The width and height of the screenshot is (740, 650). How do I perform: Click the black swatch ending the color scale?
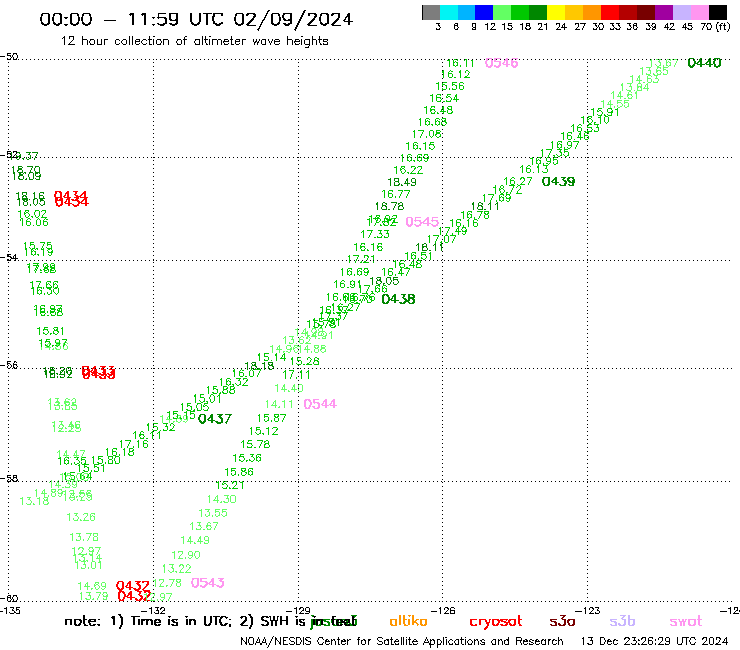[x=718, y=12]
